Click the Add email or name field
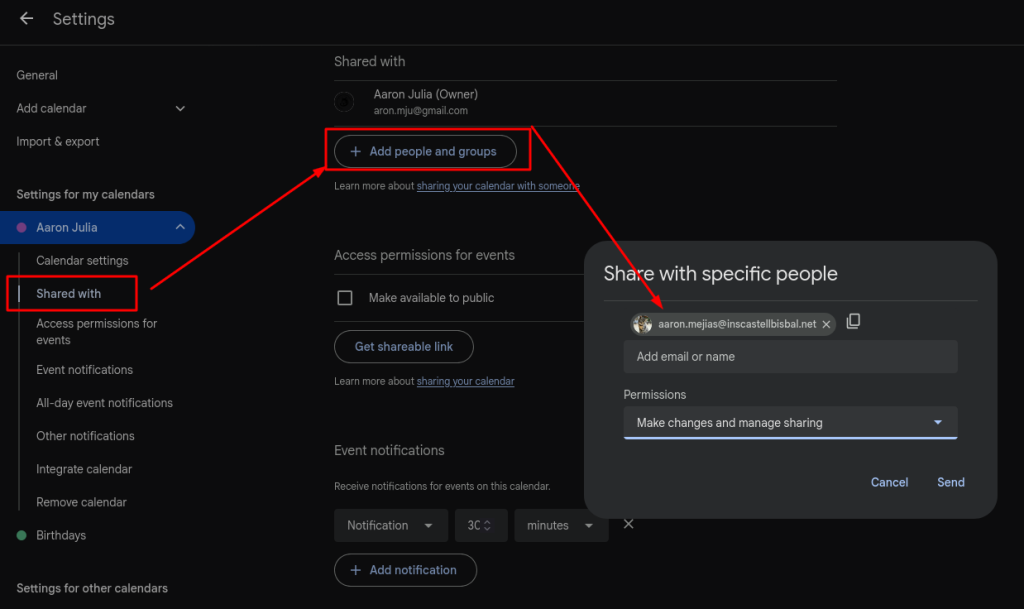Screen dimensions: 1024x609 click(790, 357)
